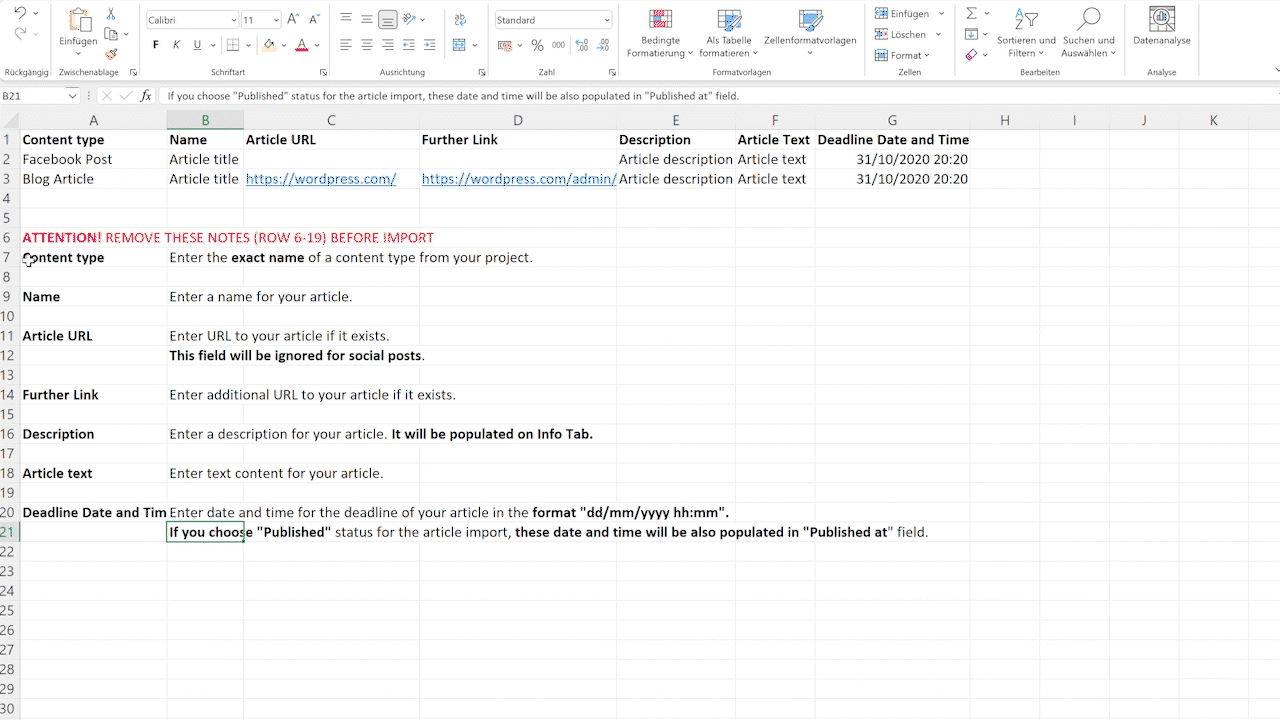The width and height of the screenshot is (1280, 720).
Task: Cut with the scissors icon
Action: [x=110, y=15]
